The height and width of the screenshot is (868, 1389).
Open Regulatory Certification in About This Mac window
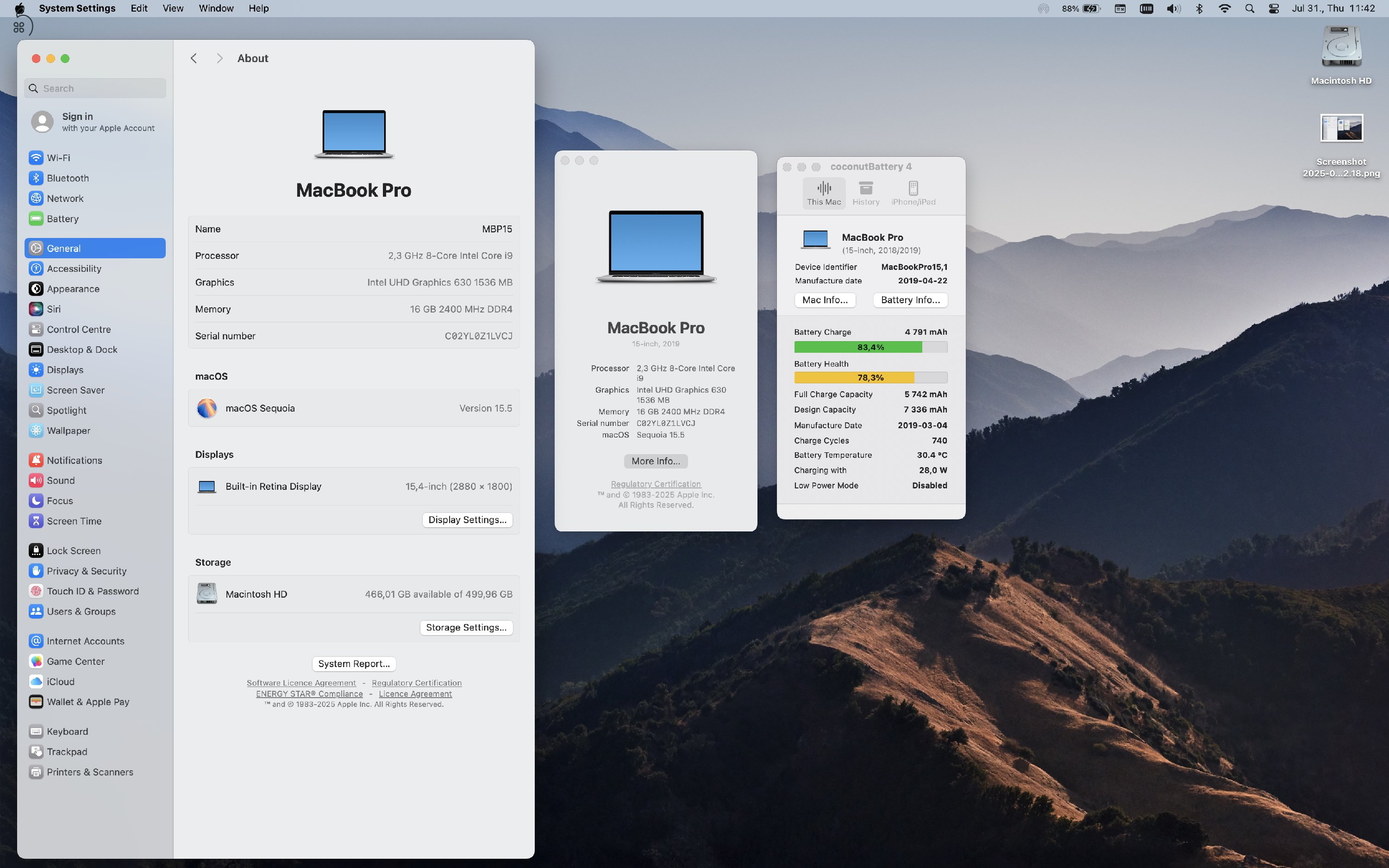(x=656, y=484)
